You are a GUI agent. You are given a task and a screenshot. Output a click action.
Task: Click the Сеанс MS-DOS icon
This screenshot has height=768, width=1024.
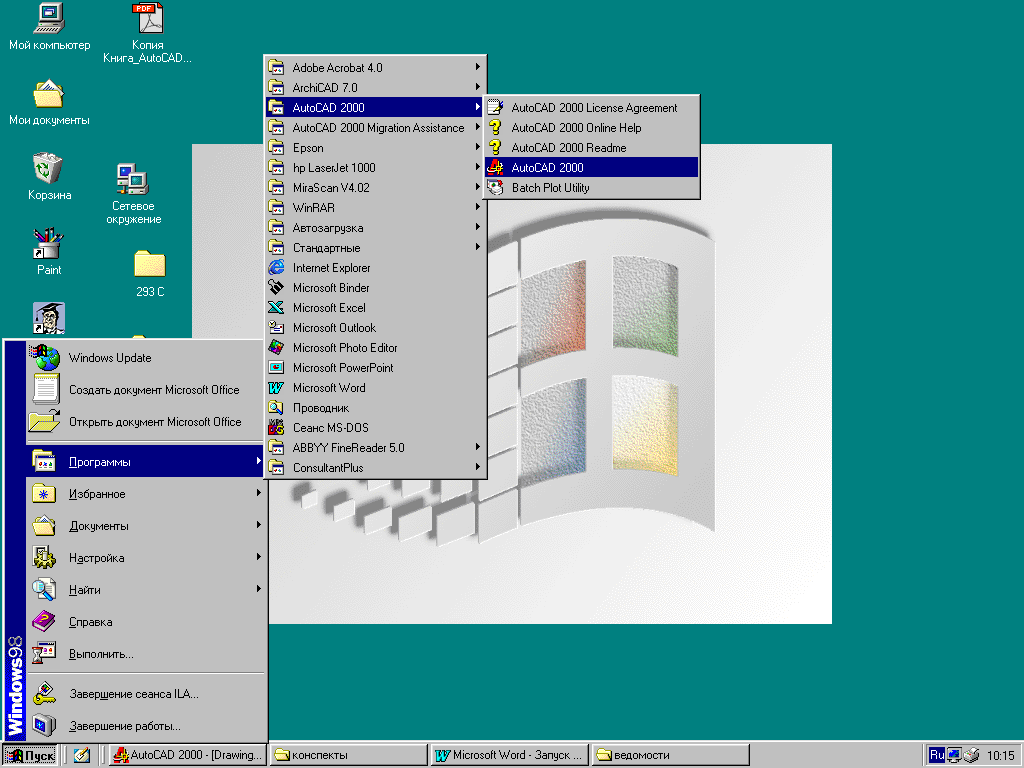276,428
